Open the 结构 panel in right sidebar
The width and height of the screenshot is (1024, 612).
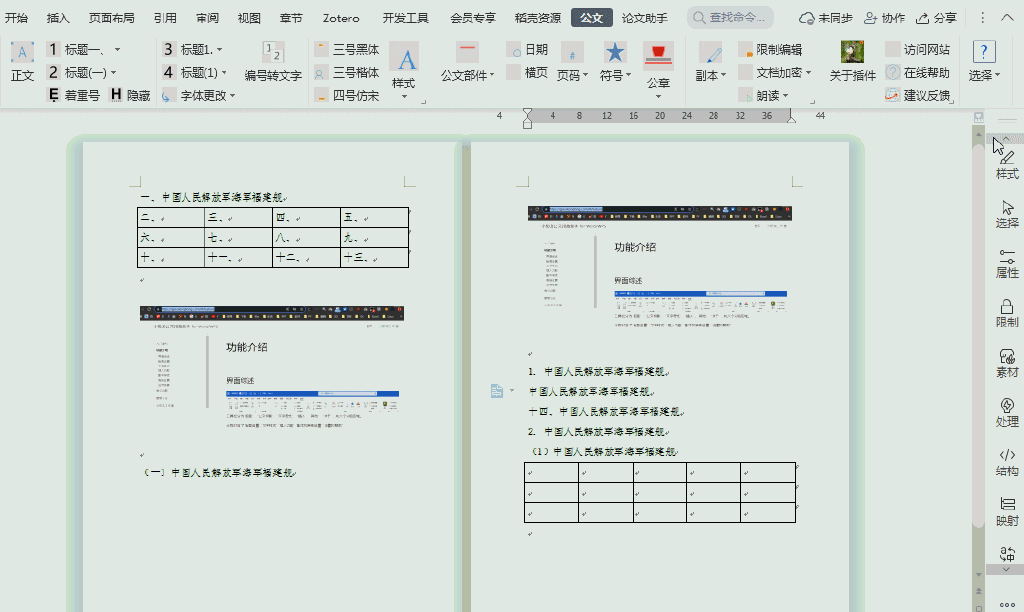coord(1007,462)
